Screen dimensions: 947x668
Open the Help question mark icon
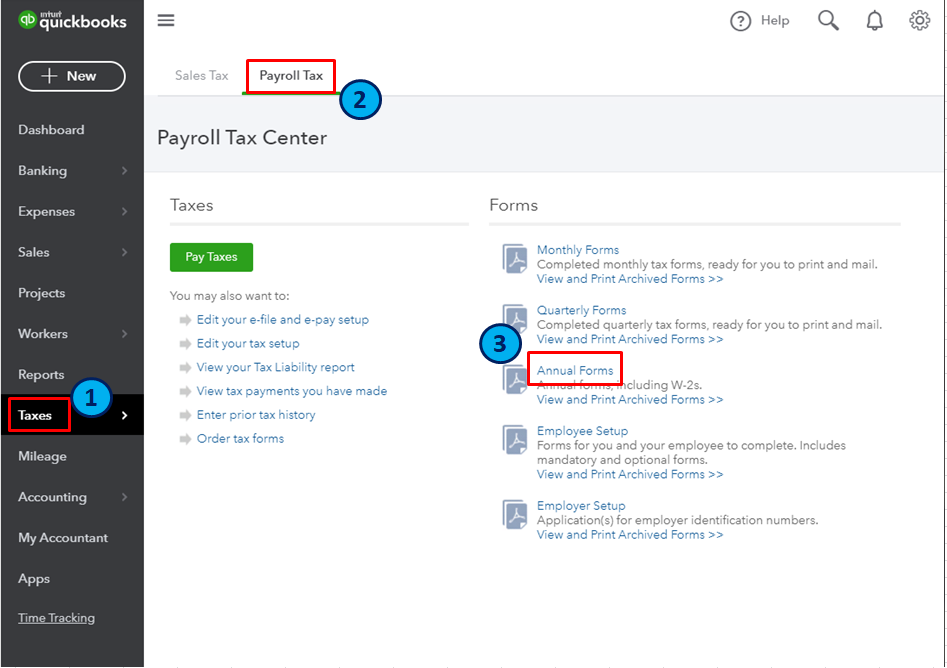pos(740,21)
